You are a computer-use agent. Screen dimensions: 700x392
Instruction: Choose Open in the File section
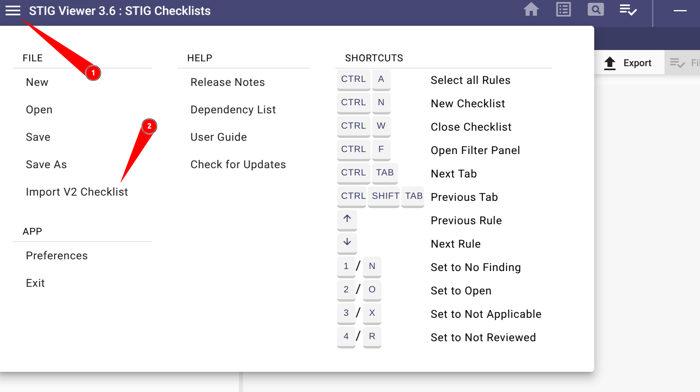[x=39, y=110]
